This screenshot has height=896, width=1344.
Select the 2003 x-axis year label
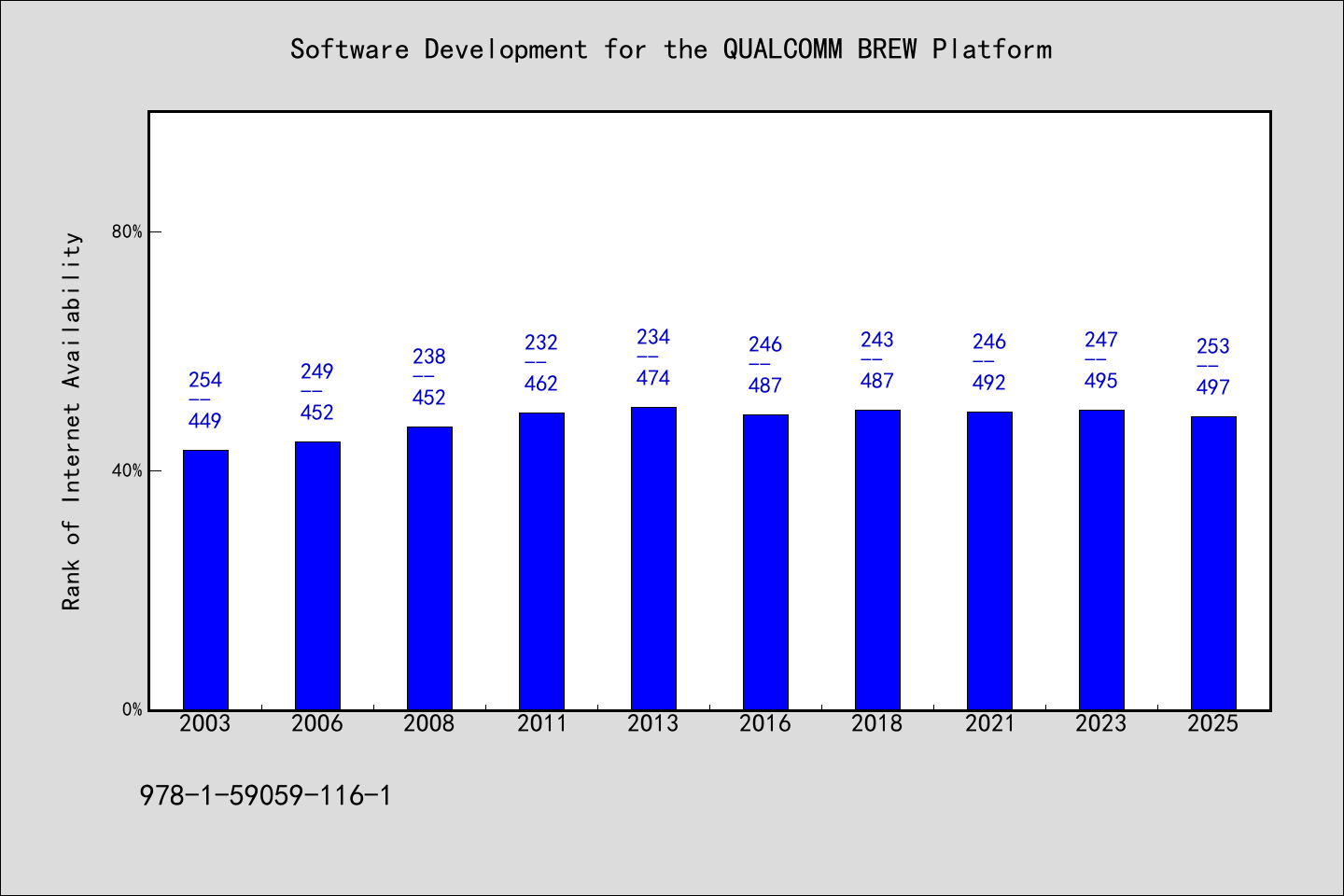(x=205, y=723)
